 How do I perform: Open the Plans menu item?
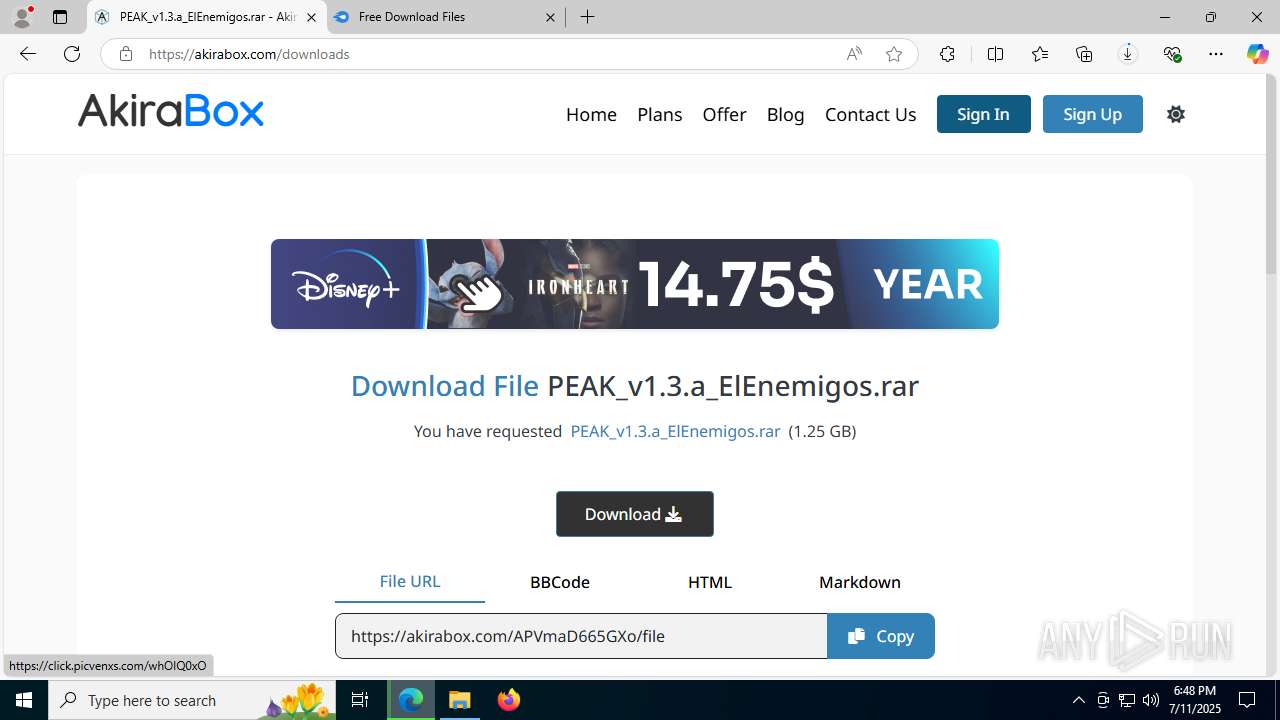(659, 114)
